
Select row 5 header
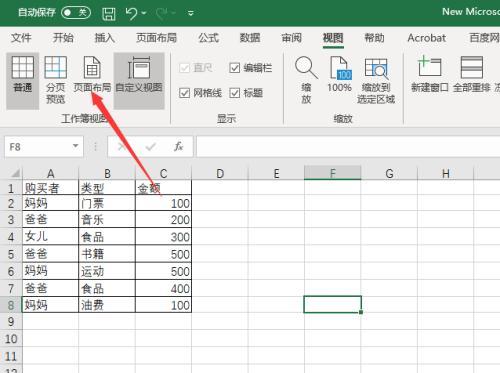tap(11, 254)
